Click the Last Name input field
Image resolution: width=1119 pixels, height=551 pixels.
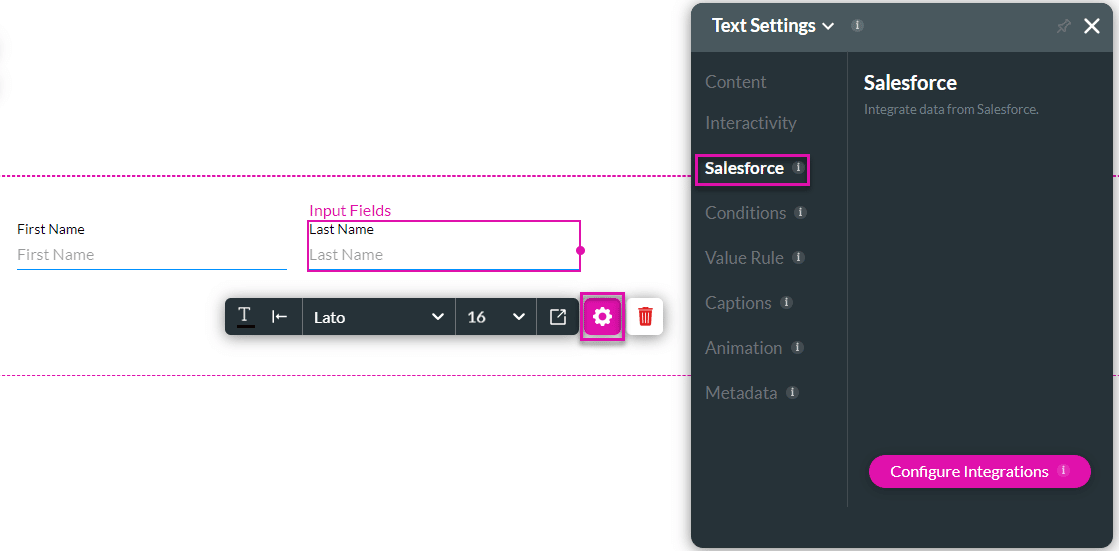coord(440,255)
